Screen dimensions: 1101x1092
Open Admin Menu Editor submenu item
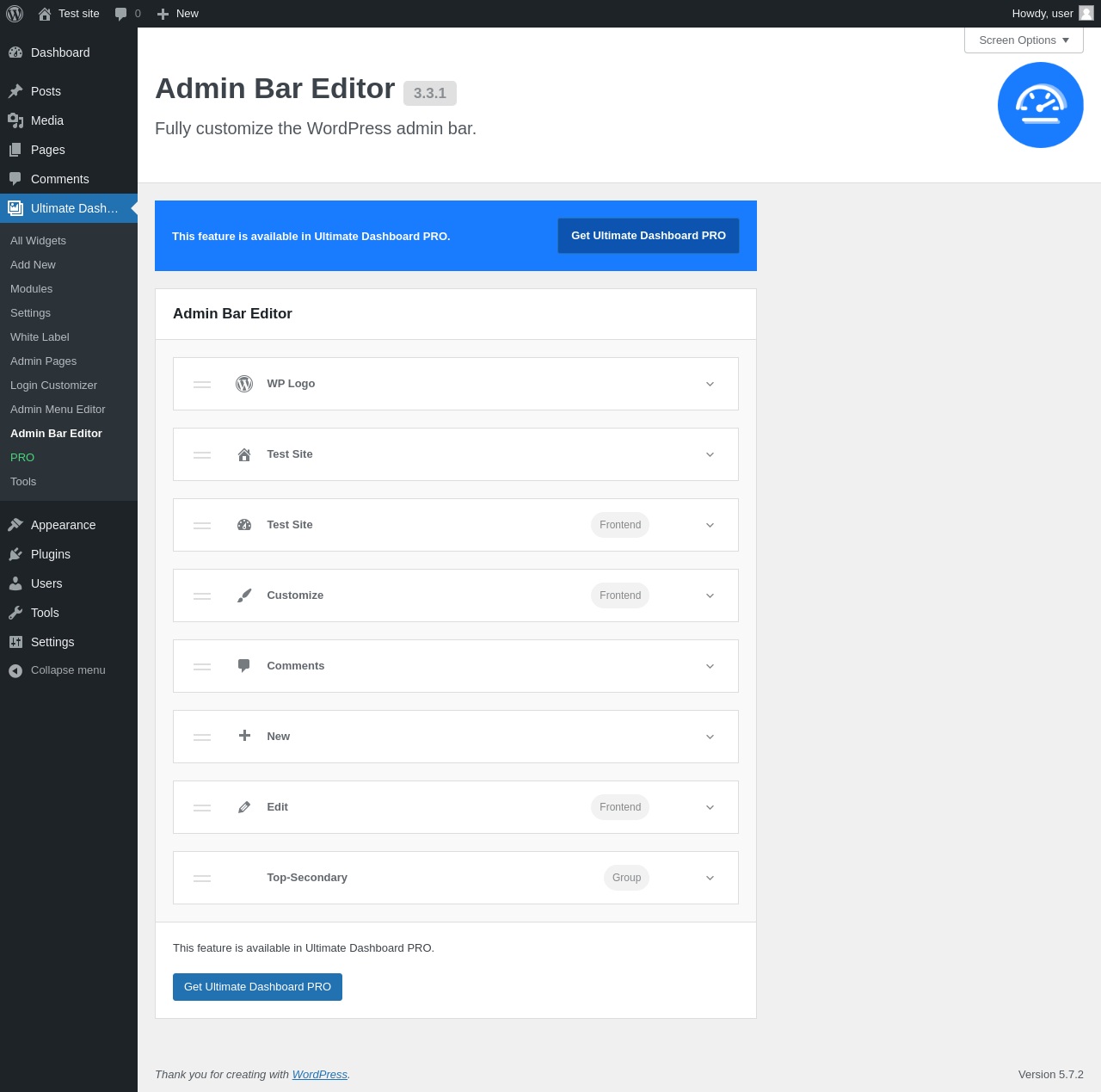(x=69, y=410)
